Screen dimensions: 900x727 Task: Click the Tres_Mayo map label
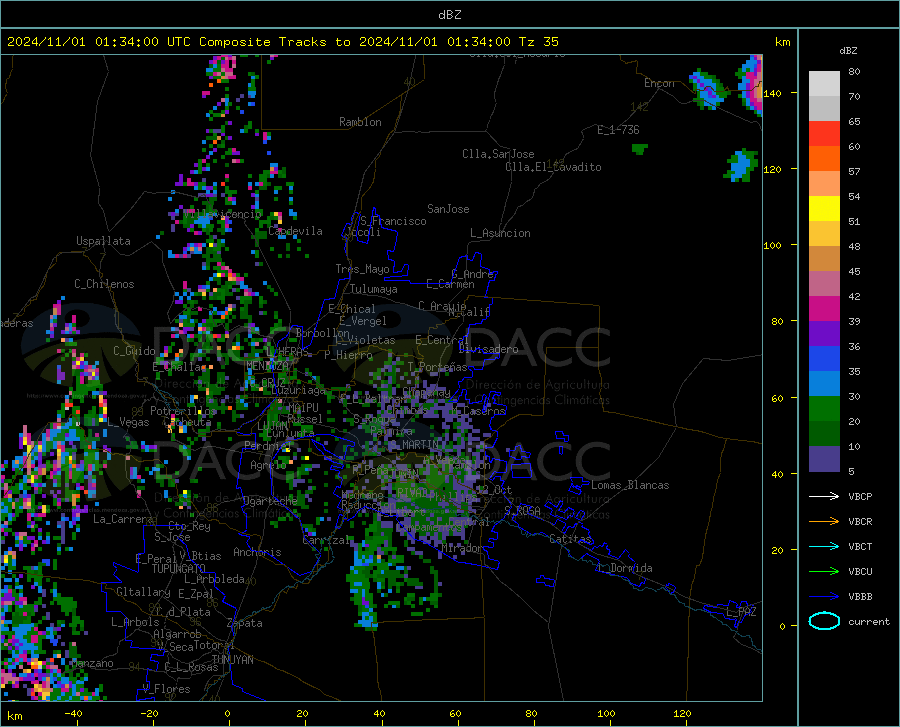[362, 269]
